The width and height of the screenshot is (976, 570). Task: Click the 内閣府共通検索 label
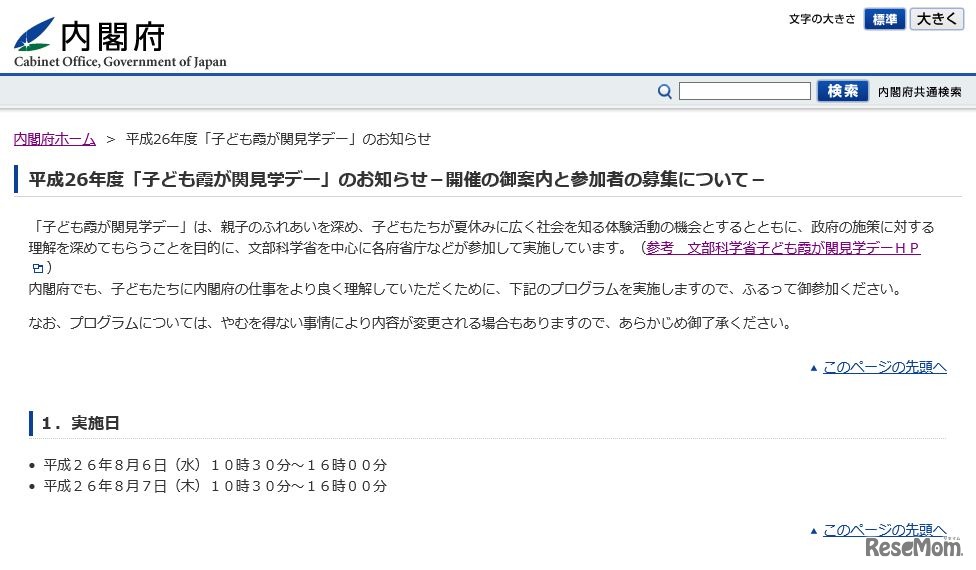[919, 92]
